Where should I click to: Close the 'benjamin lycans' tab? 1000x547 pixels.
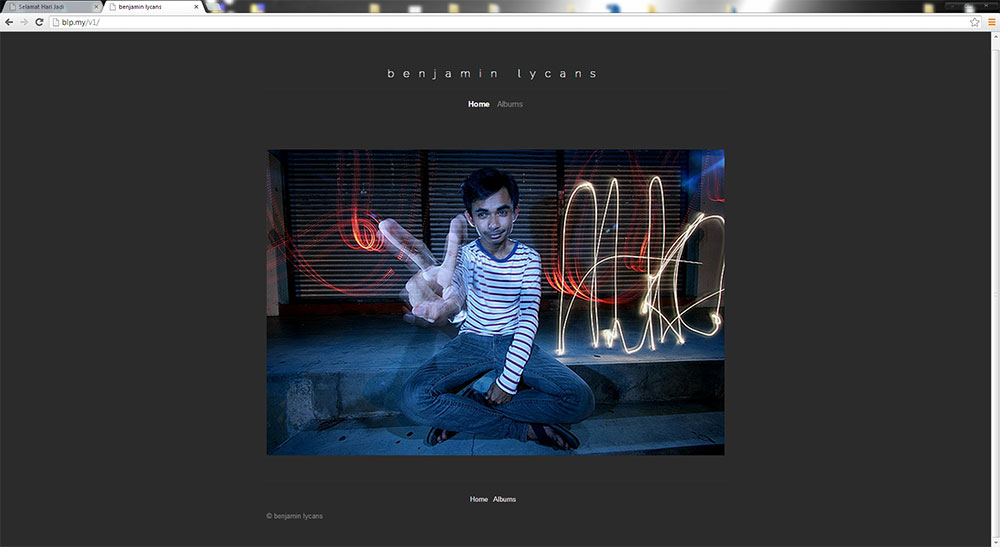tap(196, 7)
